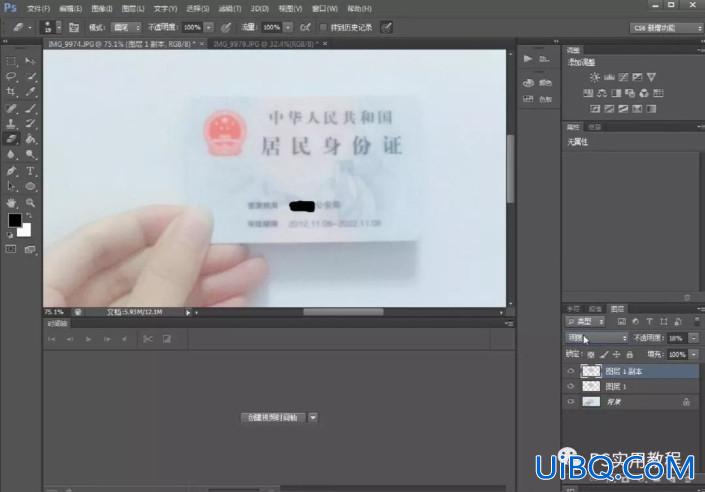Open the layer filter type dropdown
This screenshot has width=705, height=492.
pos(585,322)
